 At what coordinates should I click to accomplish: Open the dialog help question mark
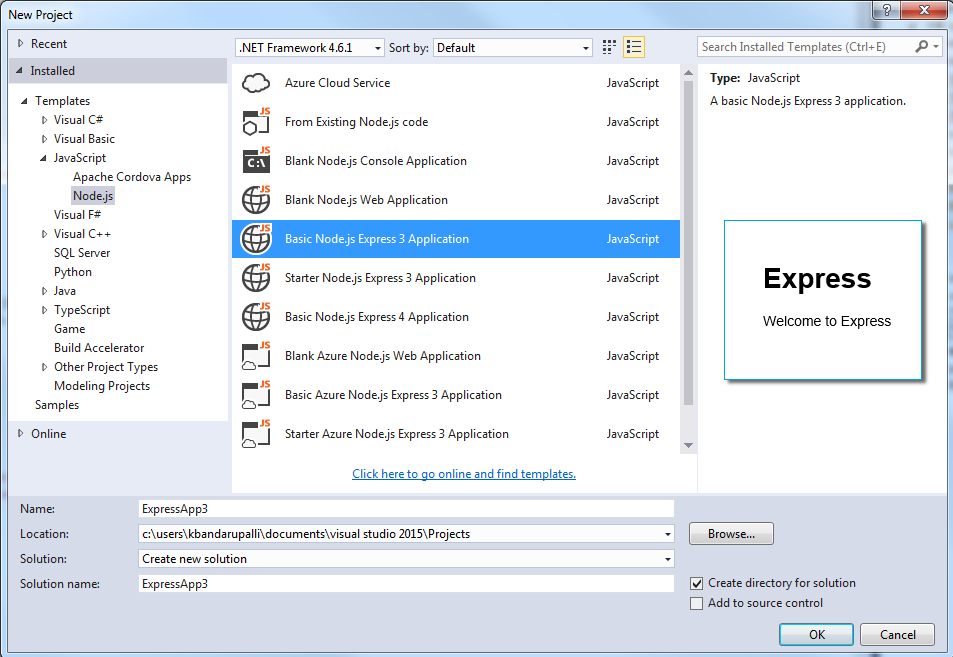pos(887,10)
